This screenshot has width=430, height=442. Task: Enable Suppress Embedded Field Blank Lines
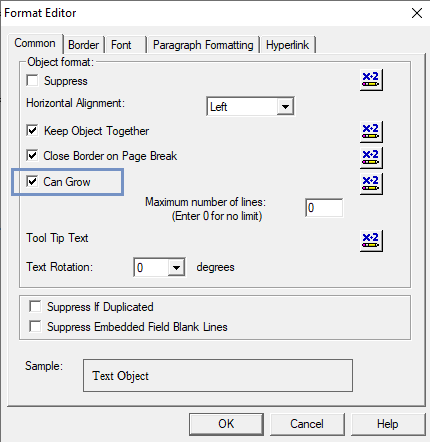35,326
